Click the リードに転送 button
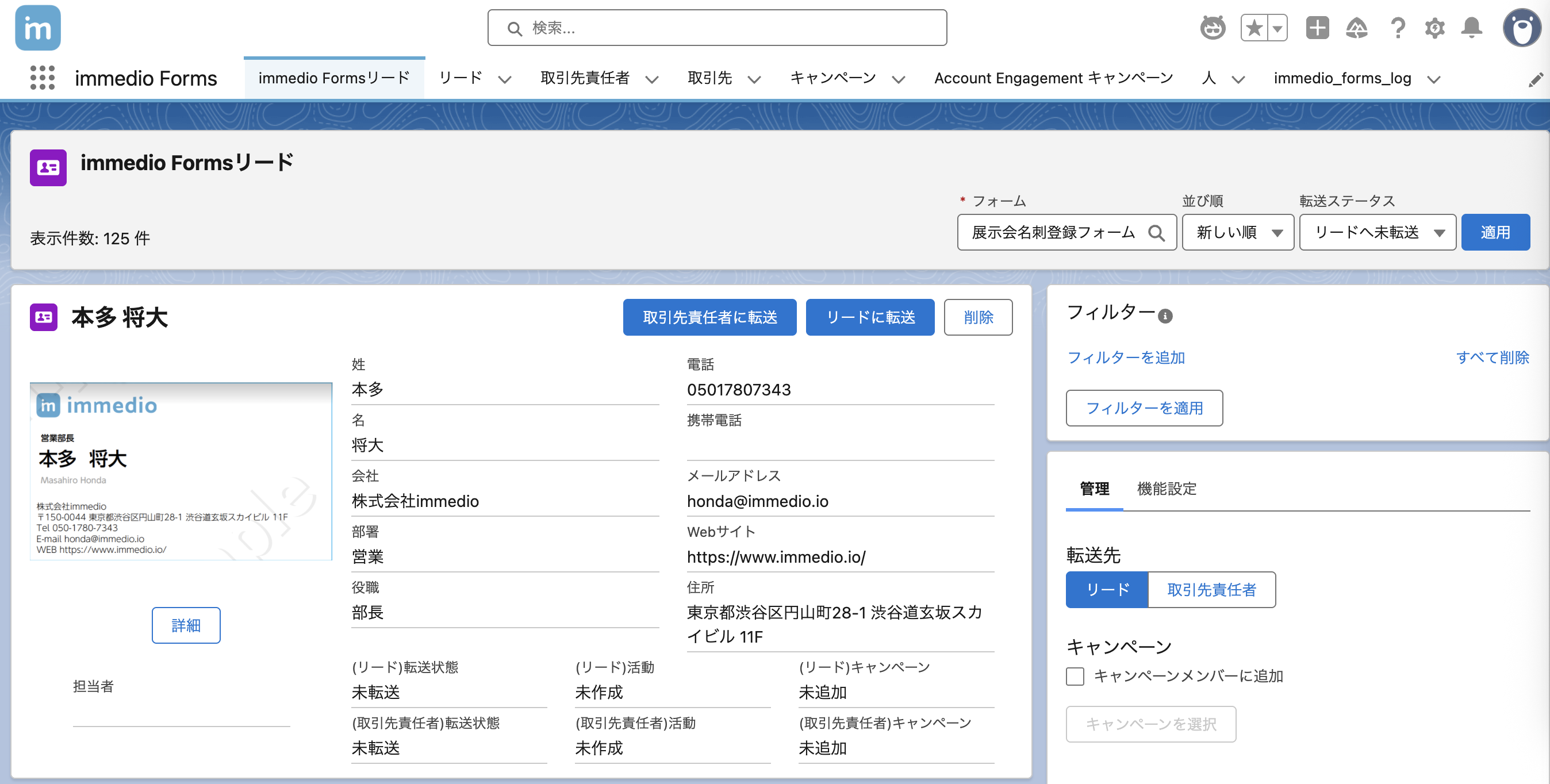This screenshot has height=784, width=1550. [869, 317]
